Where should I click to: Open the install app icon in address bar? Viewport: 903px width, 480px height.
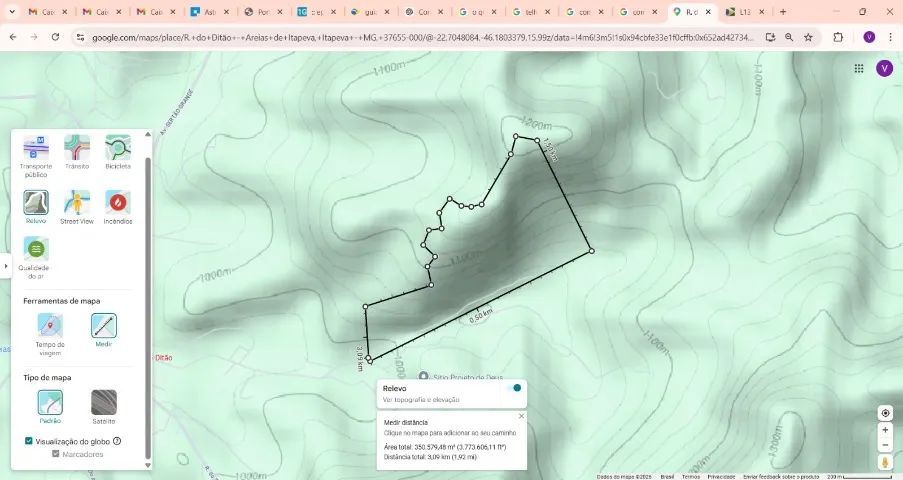pos(770,37)
